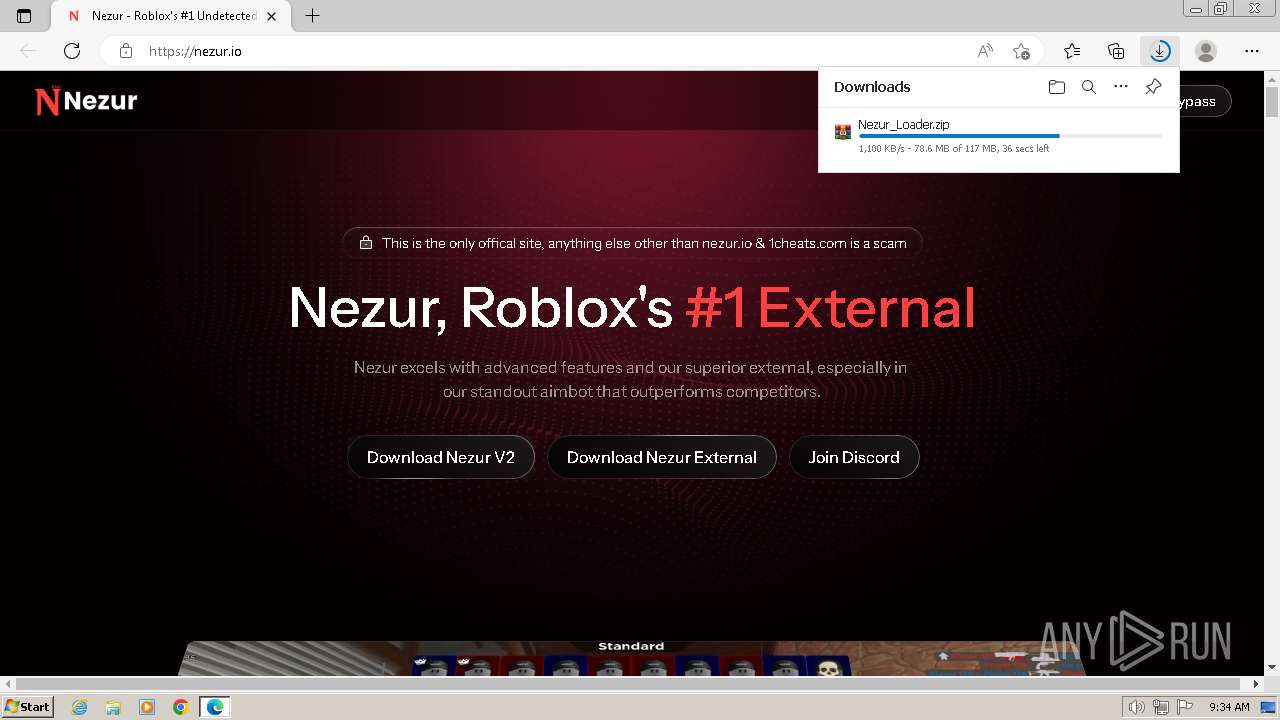Click the Nezur, Roblox's #1 External heading
Screen dimensions: 1280x720
tap(632, 307)
